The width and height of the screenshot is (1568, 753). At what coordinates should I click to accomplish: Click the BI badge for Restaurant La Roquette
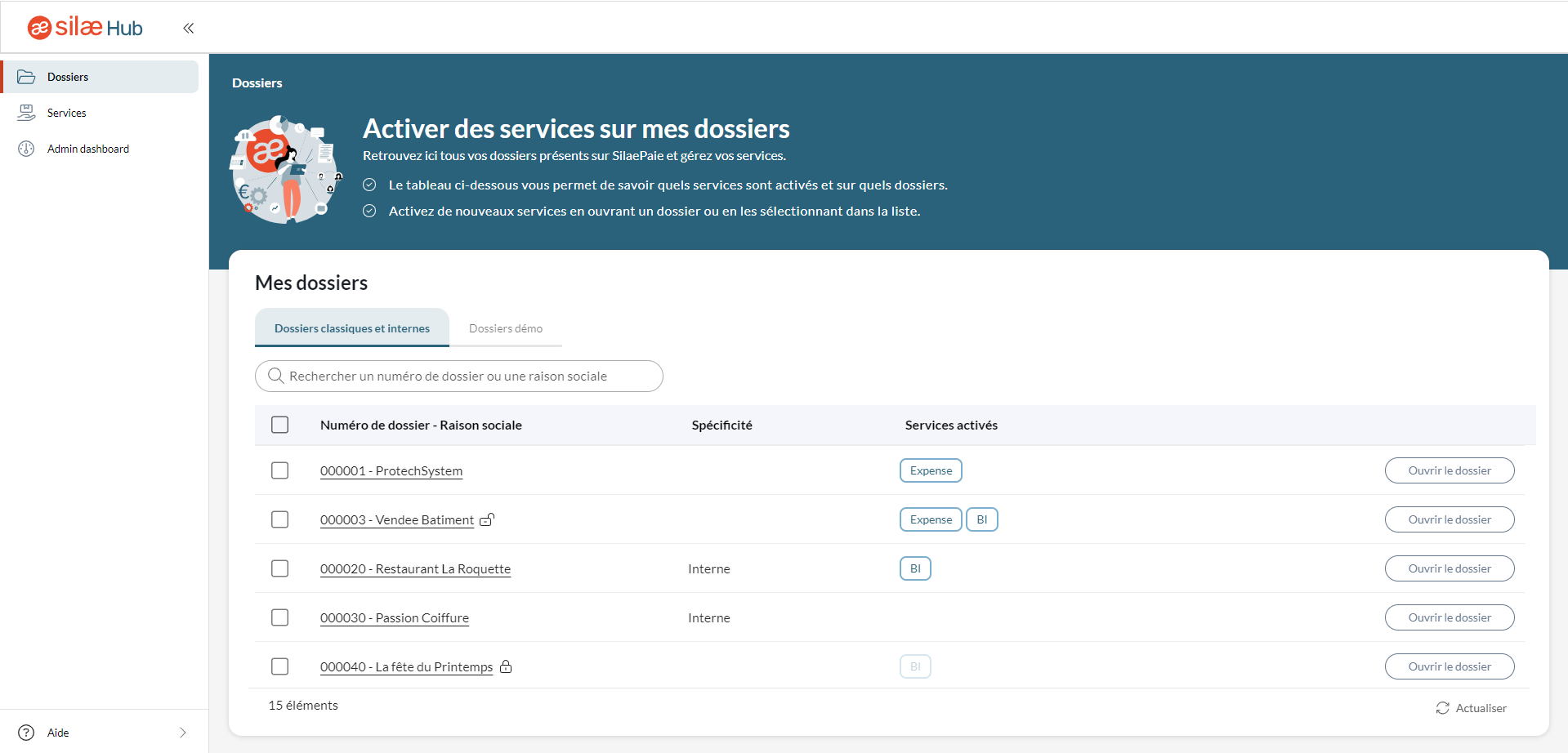tap(915, 568)
